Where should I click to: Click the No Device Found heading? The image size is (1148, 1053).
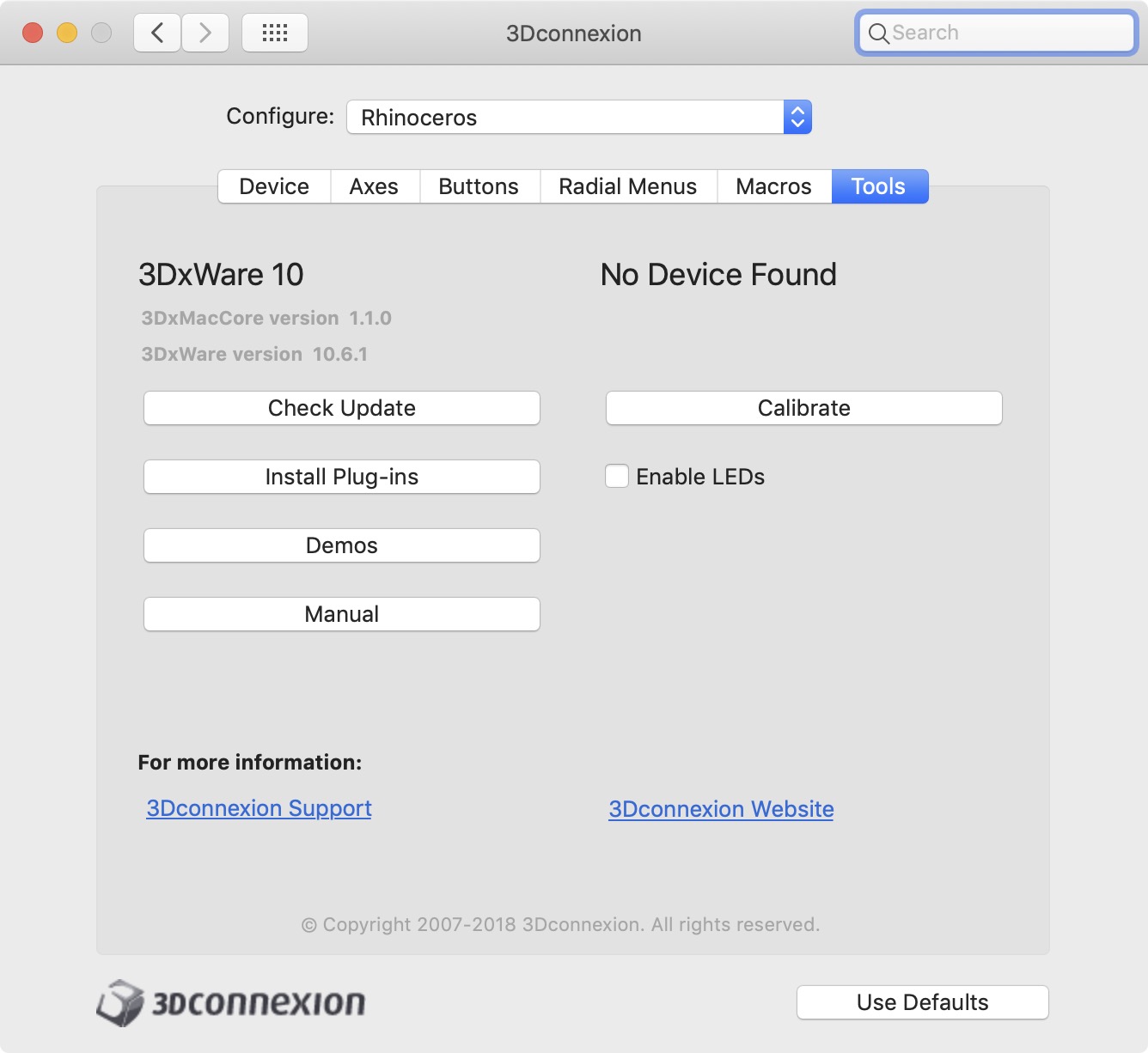tap(718, 275)
